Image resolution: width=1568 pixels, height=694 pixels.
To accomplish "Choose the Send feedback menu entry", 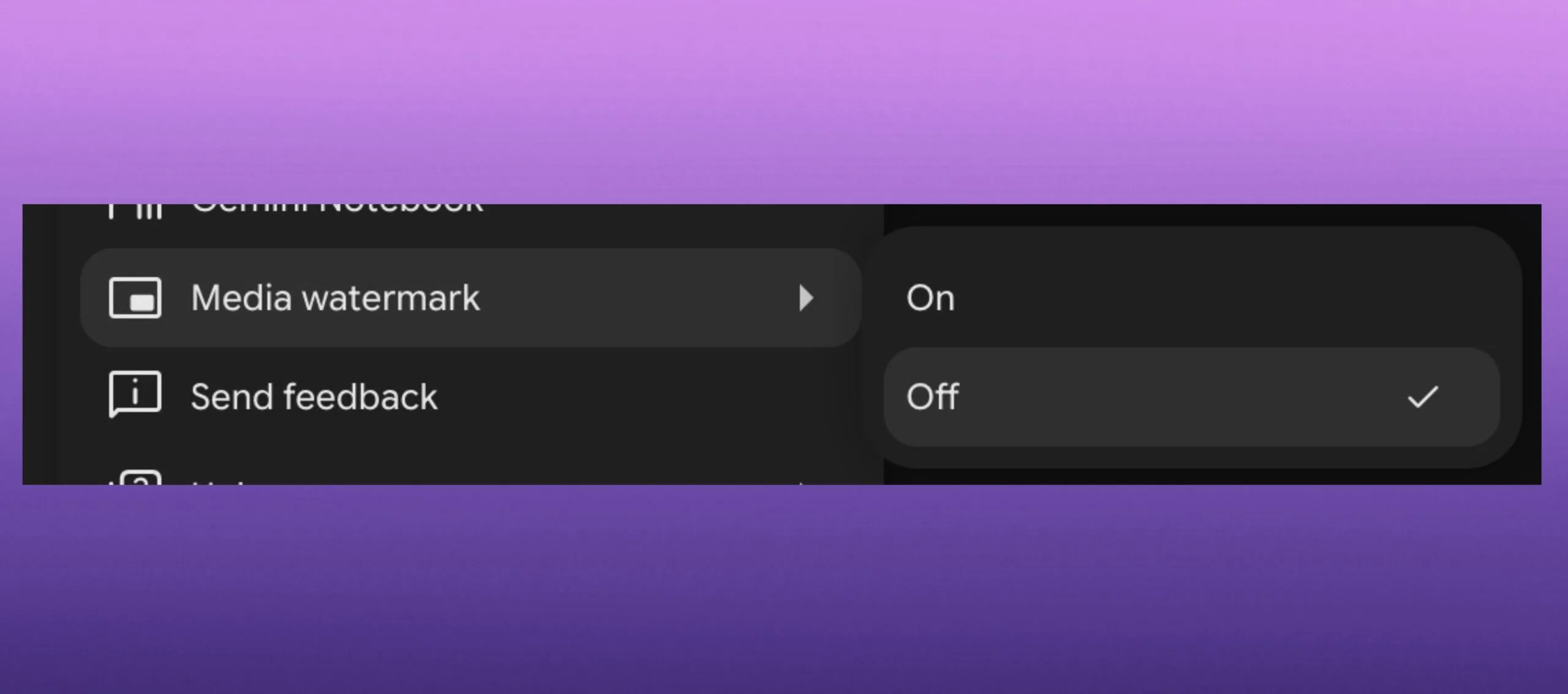I will [471, 397].
